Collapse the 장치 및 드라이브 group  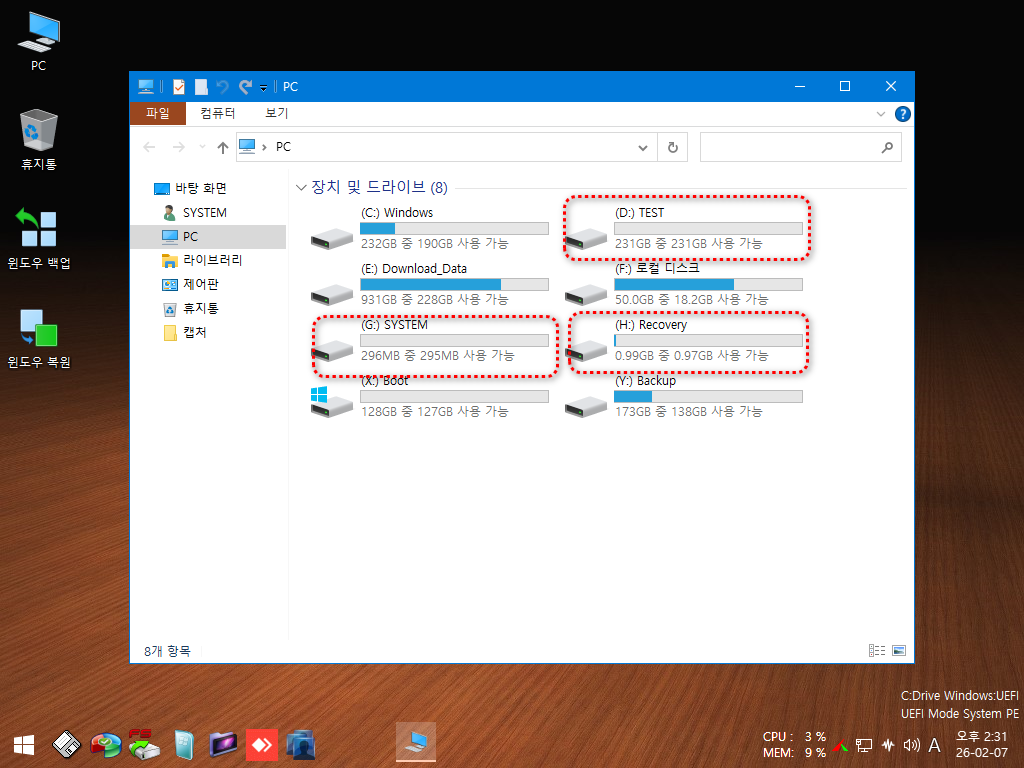[301, 188]
